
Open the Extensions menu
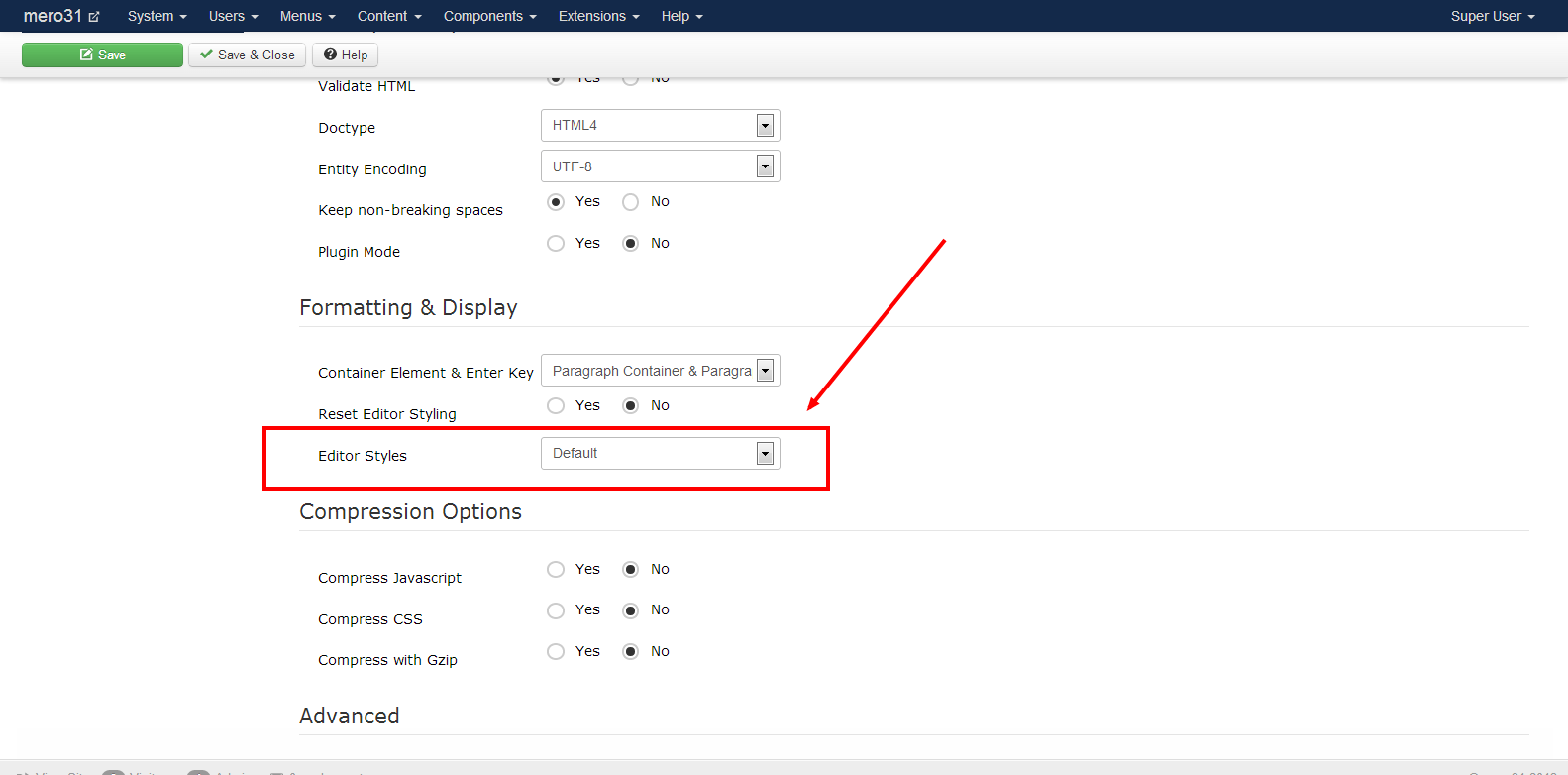pos(598,16)
